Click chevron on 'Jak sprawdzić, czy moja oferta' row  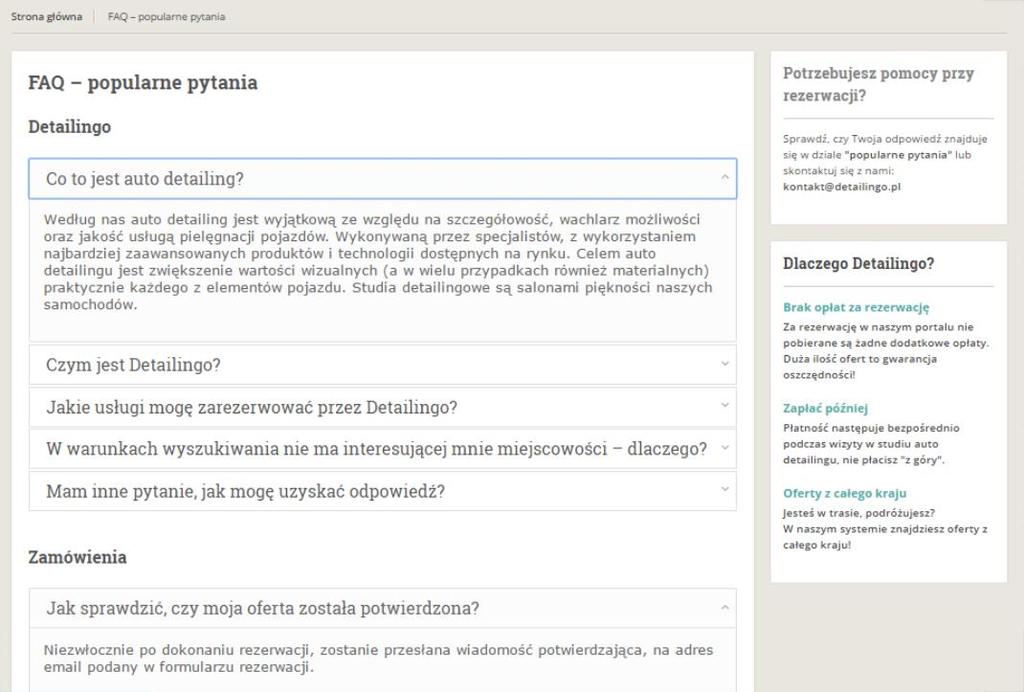click(x=724, y=607)
